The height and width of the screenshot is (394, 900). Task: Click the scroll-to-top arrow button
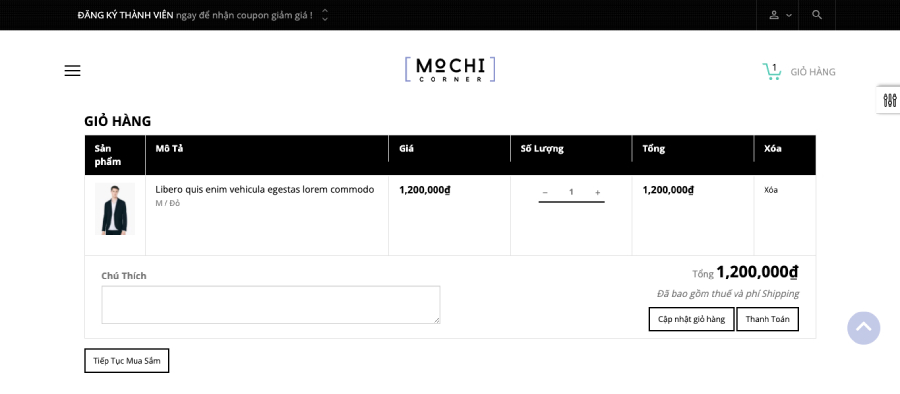click(x=863, y=328)
